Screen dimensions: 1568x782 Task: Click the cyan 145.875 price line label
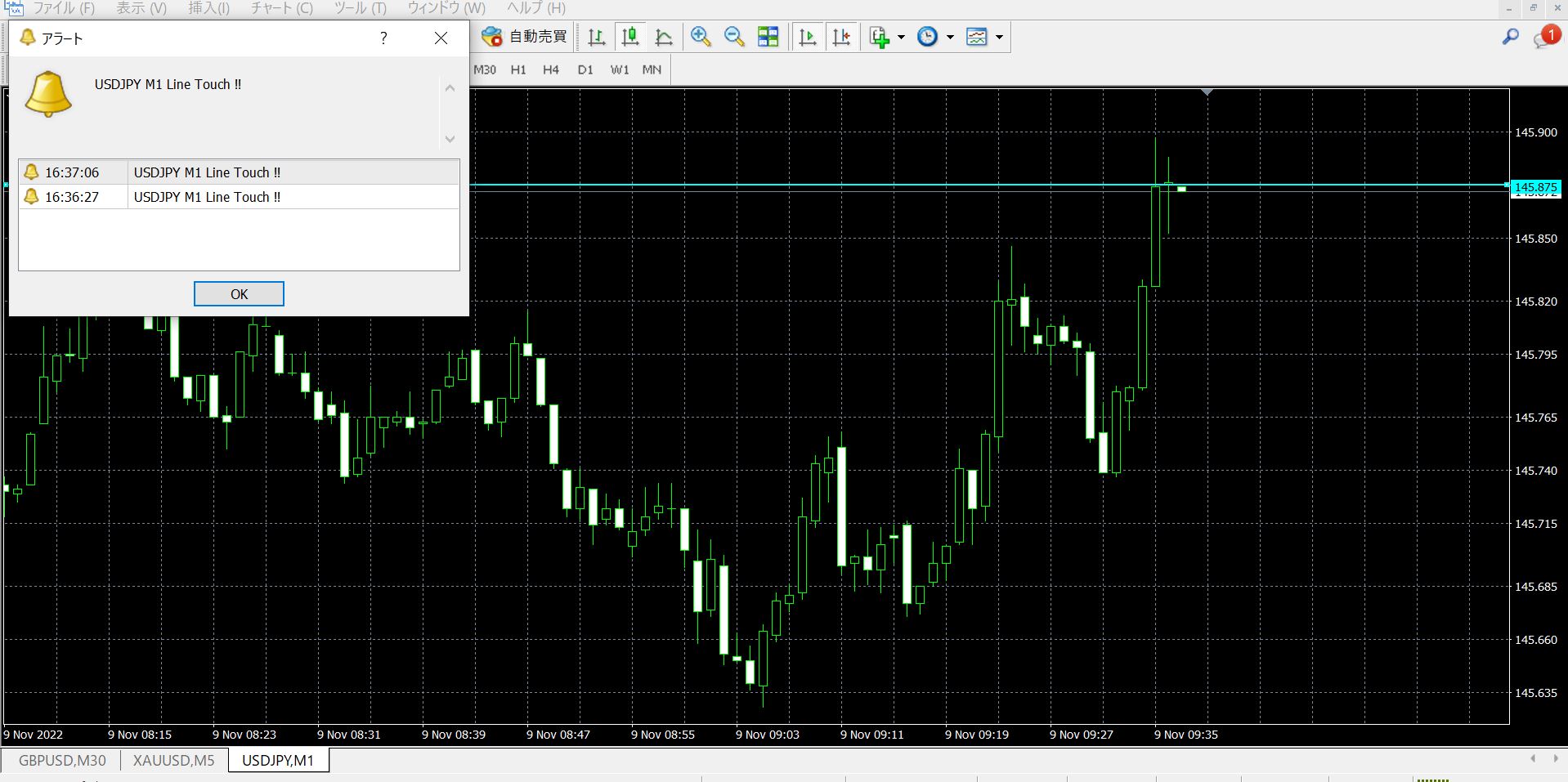[x=1535, y=187]
